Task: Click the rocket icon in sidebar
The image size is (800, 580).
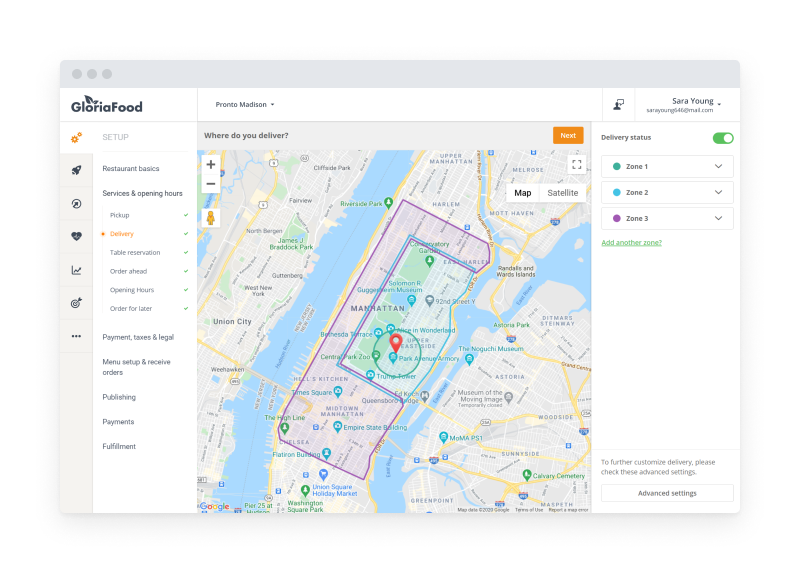Action: click(77, 170)
